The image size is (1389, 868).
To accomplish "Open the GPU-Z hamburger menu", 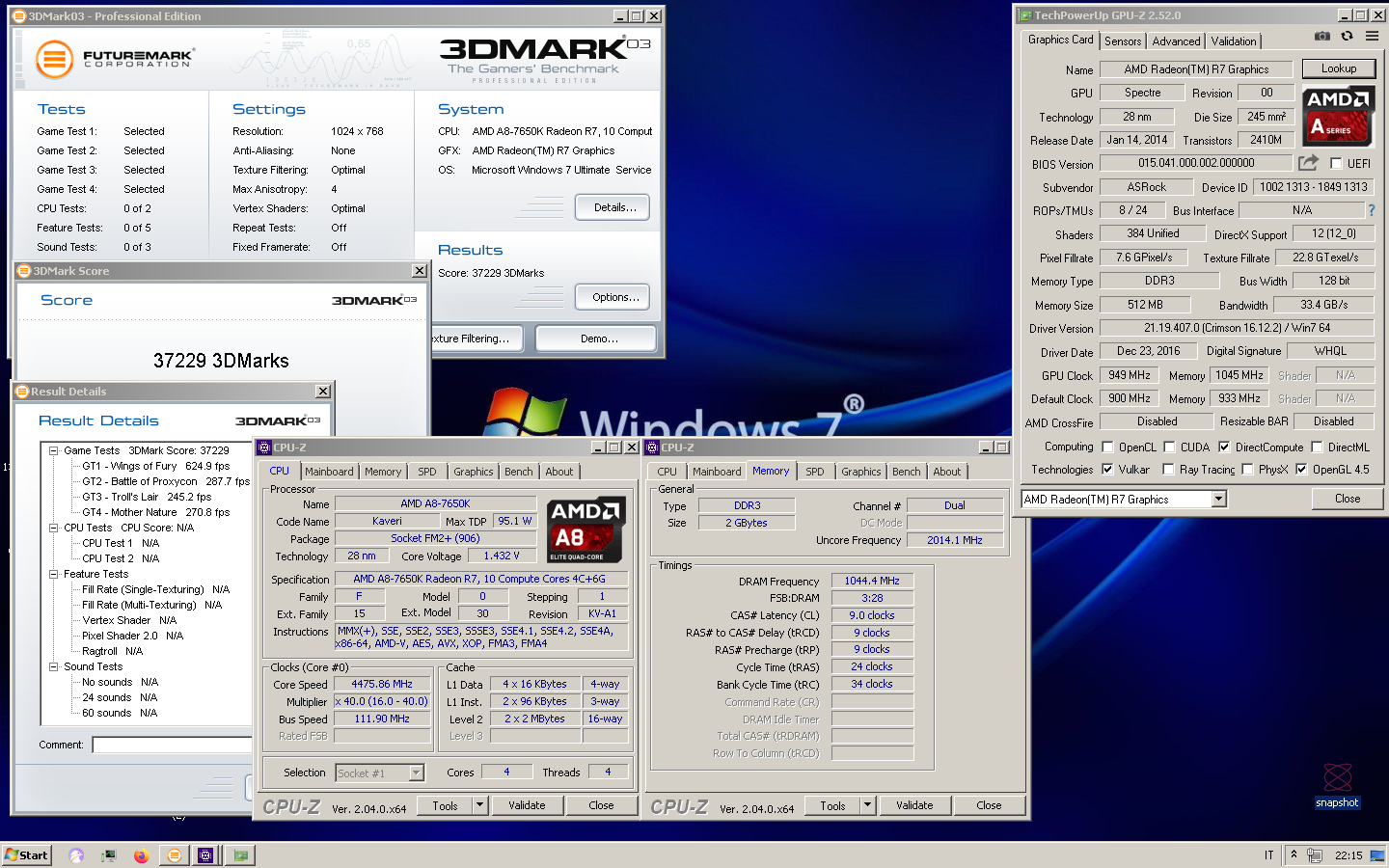I will coord(1372,37).
